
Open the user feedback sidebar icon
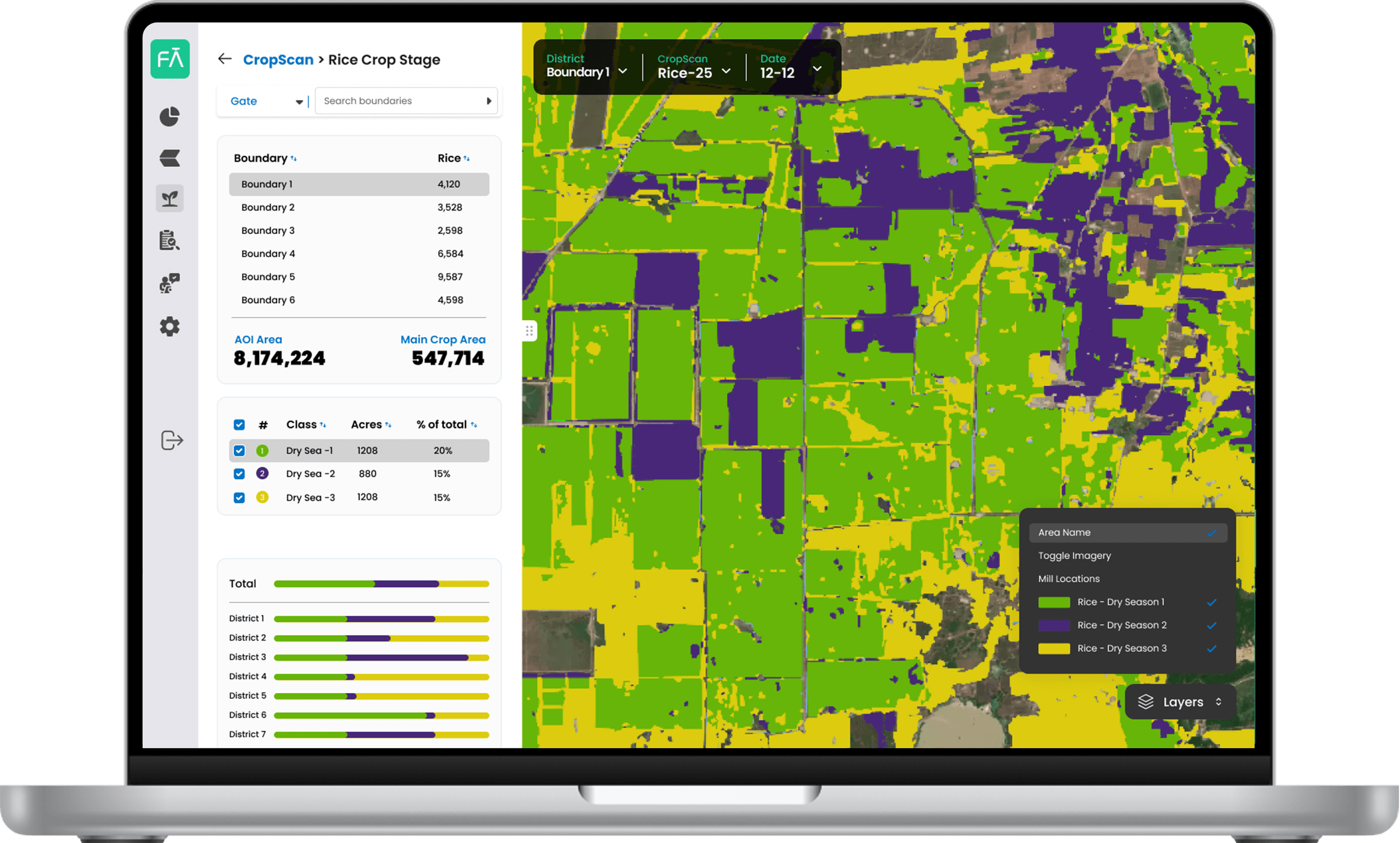click(169, 283)
